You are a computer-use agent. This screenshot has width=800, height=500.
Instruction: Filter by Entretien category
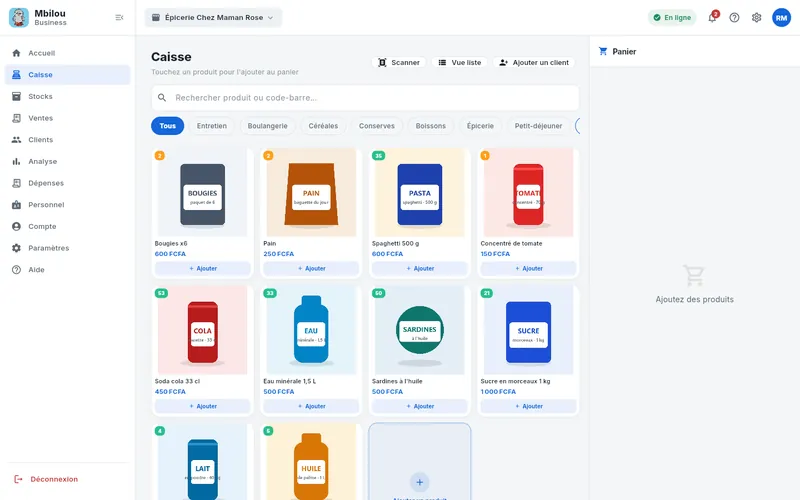tap(212, 126)
